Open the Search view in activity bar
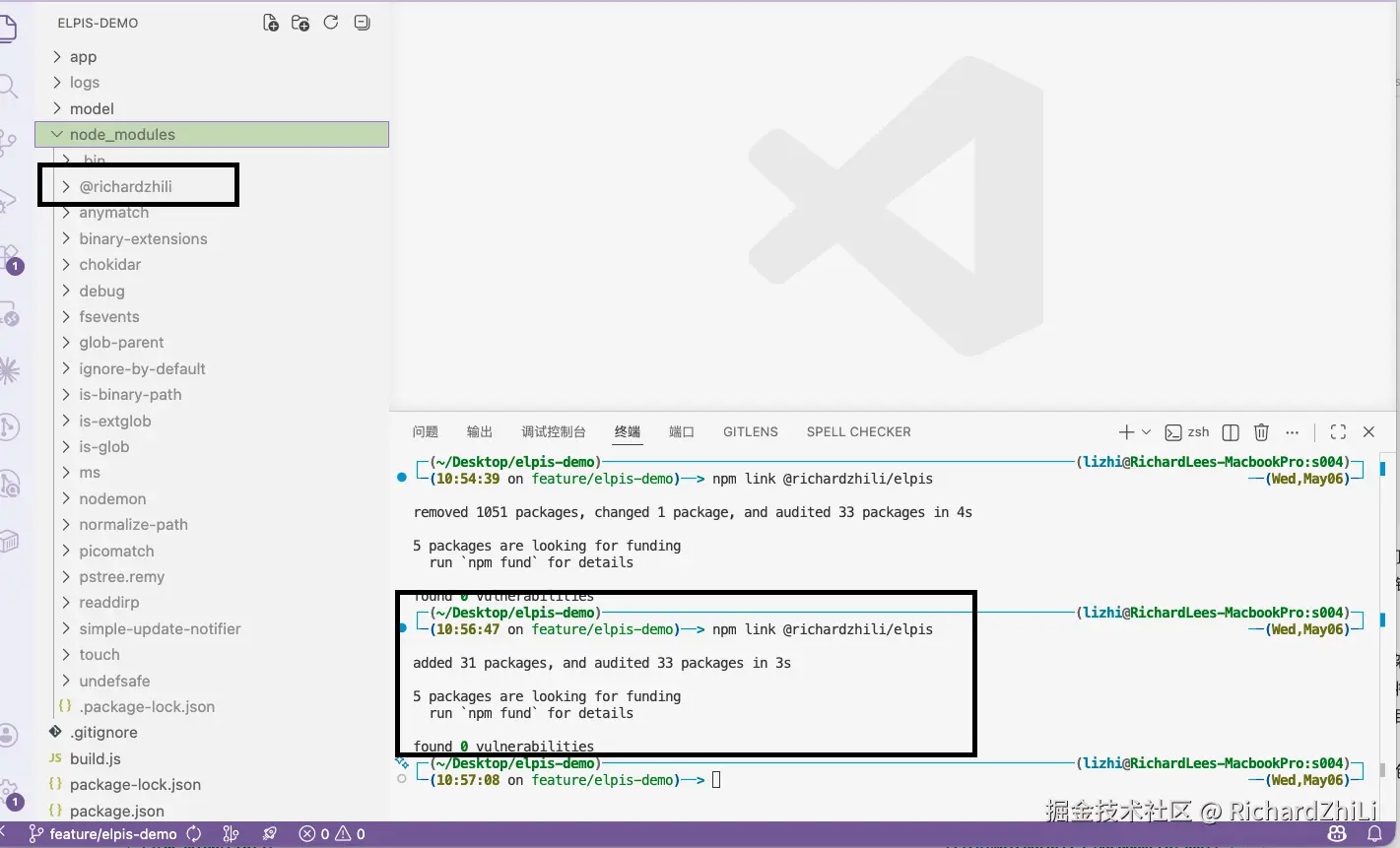 [8, 87]
